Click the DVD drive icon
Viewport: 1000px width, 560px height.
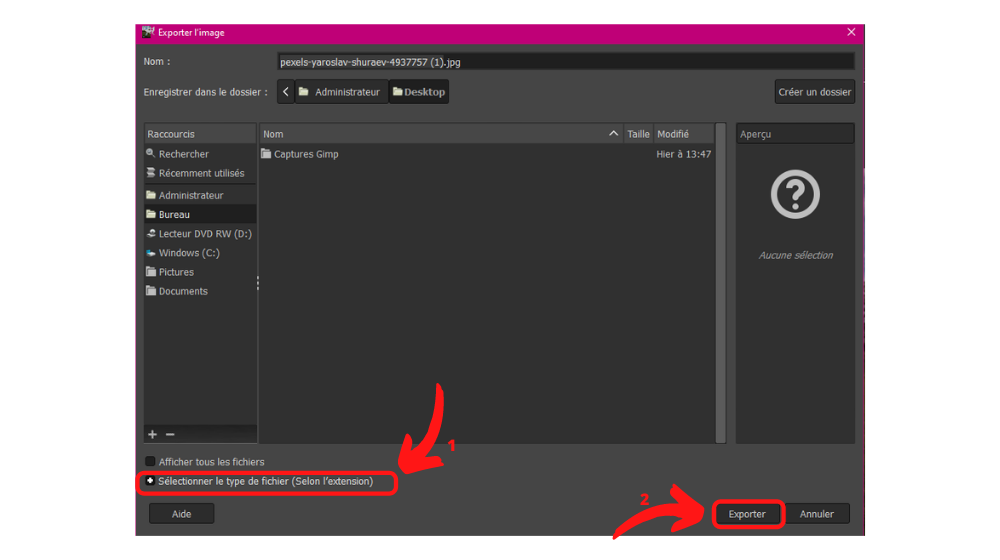coord(151,233)
